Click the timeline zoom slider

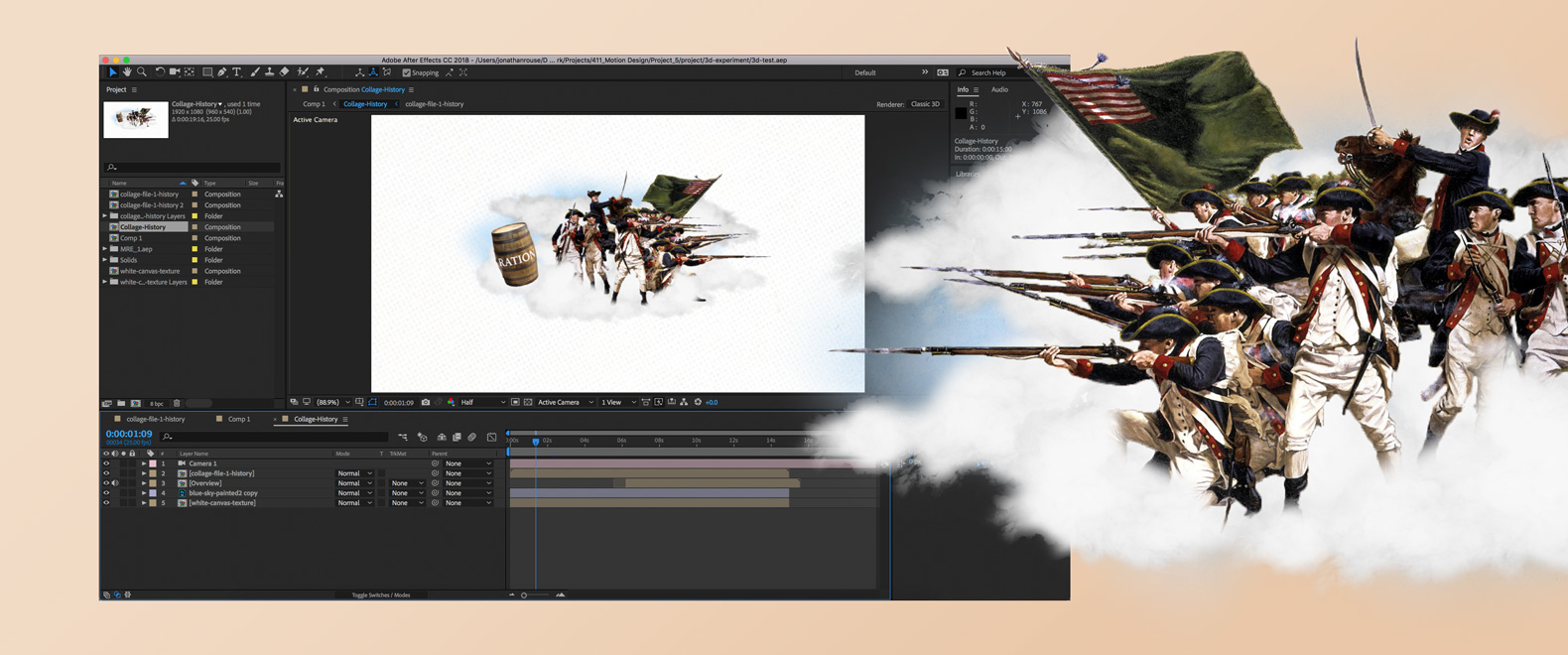pos(536,595)
